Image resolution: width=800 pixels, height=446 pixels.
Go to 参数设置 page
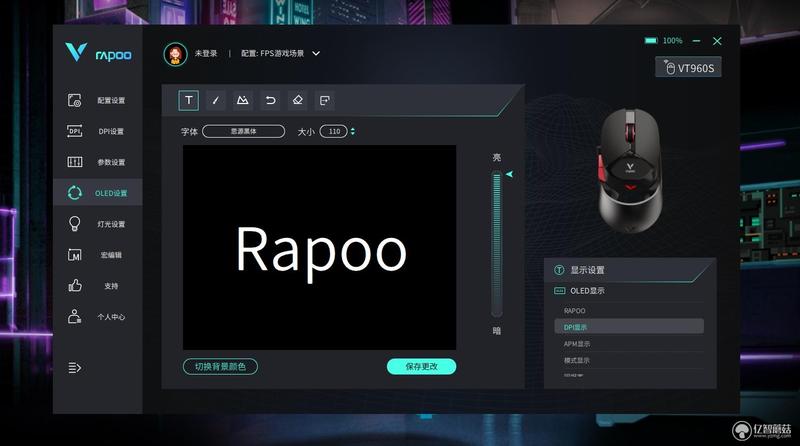pyautogui.click(x=97, y=162)
